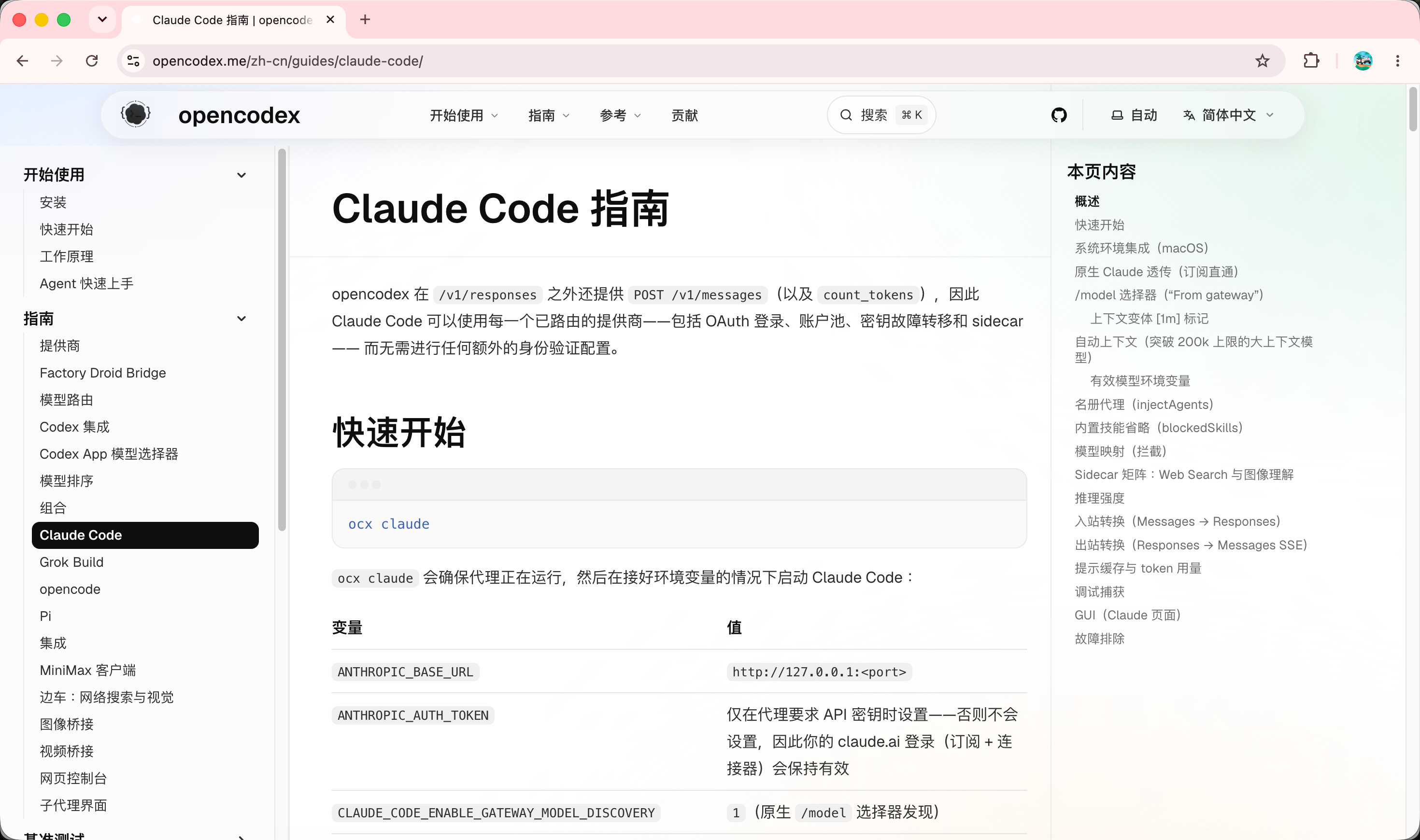Jump to /model 选择器 section

tap(1169, 295)
